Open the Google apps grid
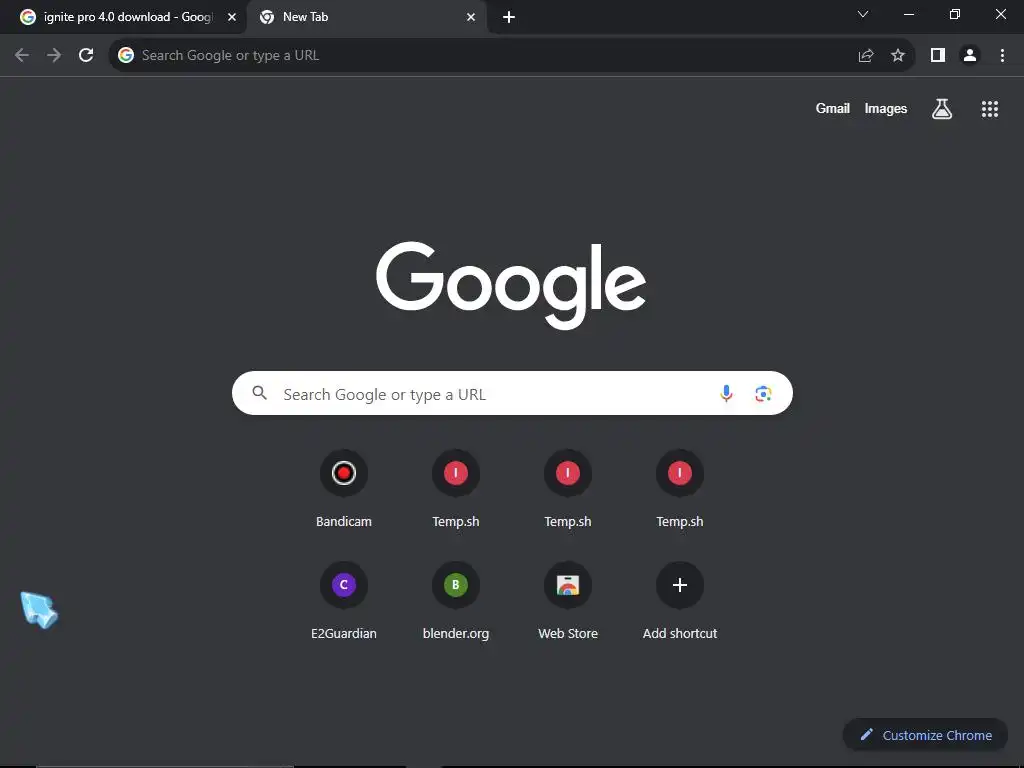1024x768 pixels. pos(990,109)
